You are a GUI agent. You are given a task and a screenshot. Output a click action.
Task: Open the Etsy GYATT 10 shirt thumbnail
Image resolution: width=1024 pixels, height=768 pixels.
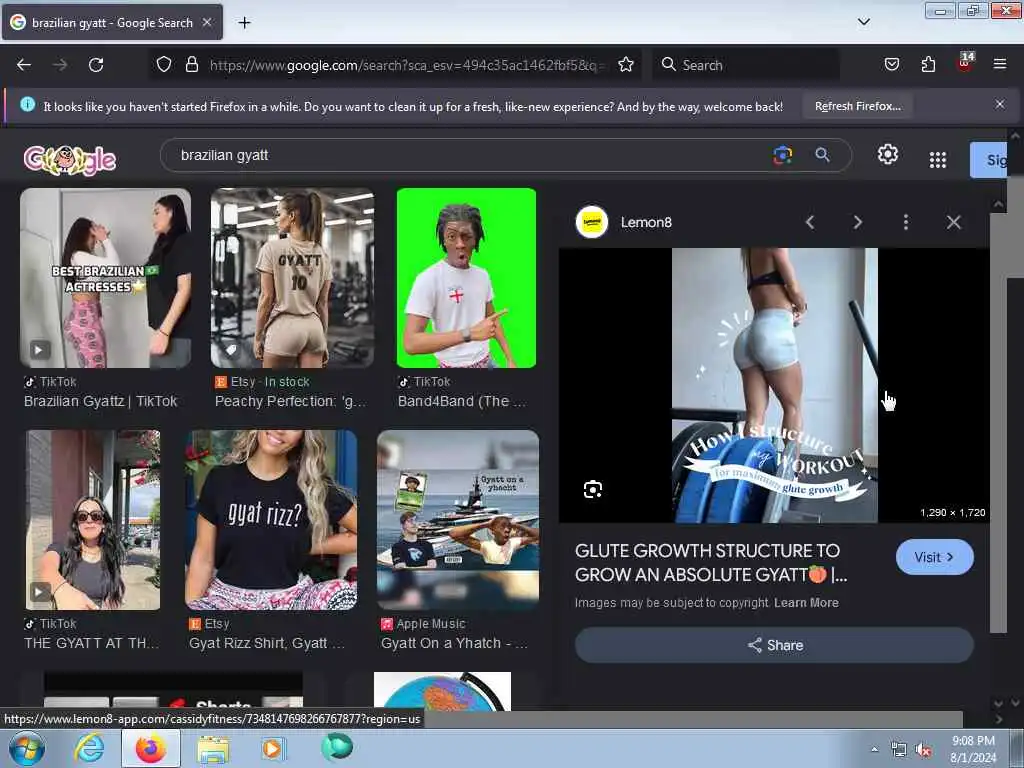point(293,278)
